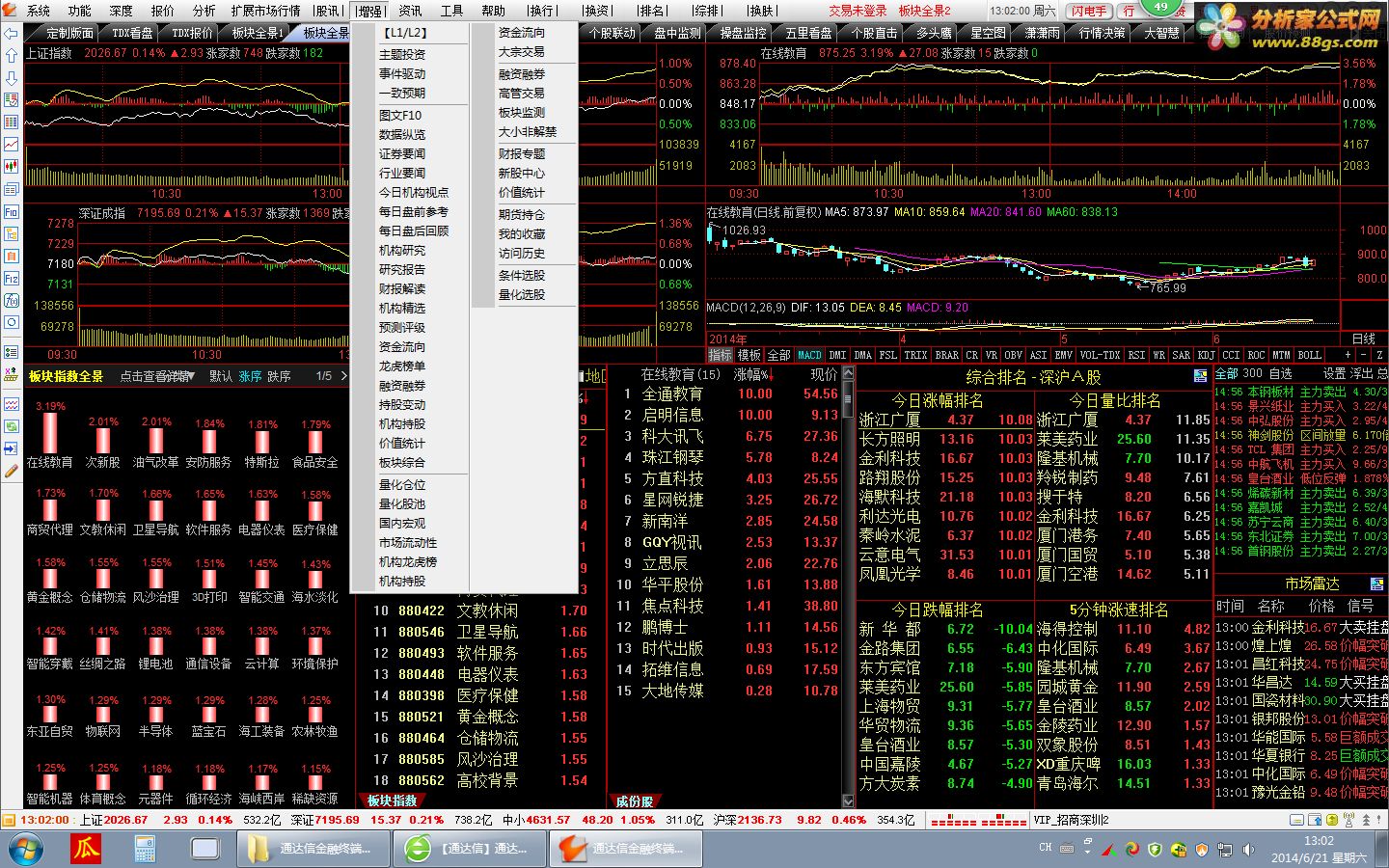Click the scrollbar down arrow near 大地传媒
Screen dimensions: 1389x868
click(x=849, y=801)
